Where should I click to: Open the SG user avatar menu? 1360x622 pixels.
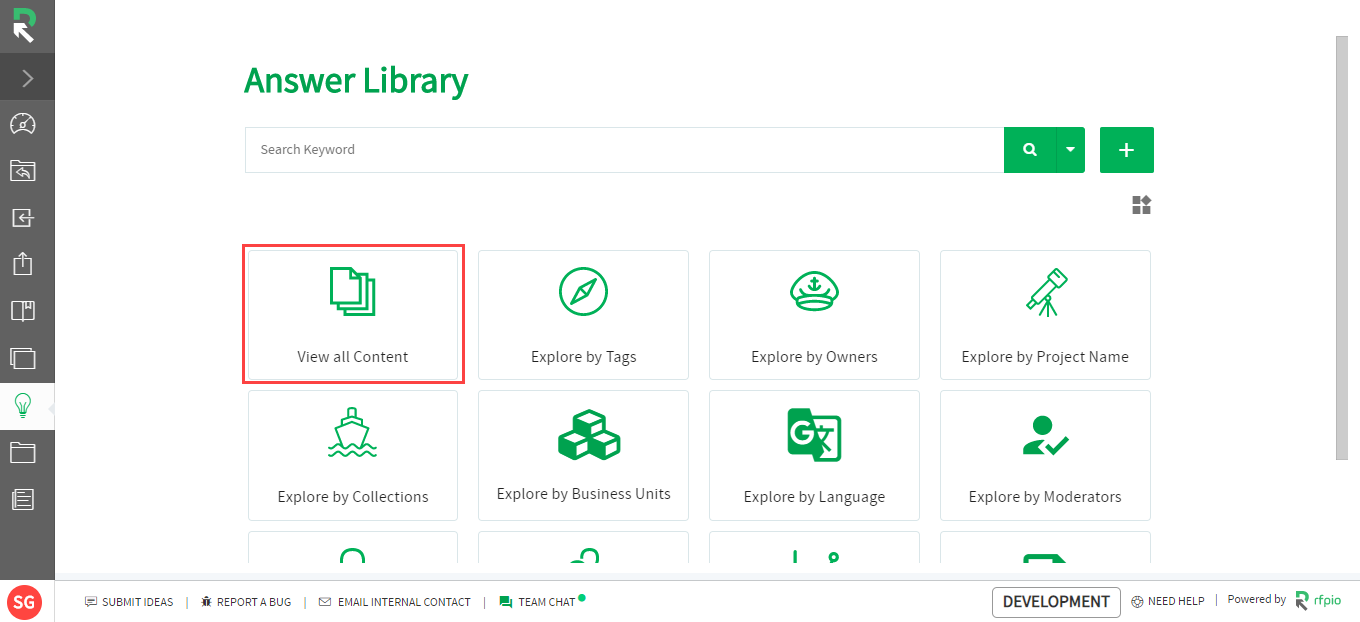coord(24,602)
